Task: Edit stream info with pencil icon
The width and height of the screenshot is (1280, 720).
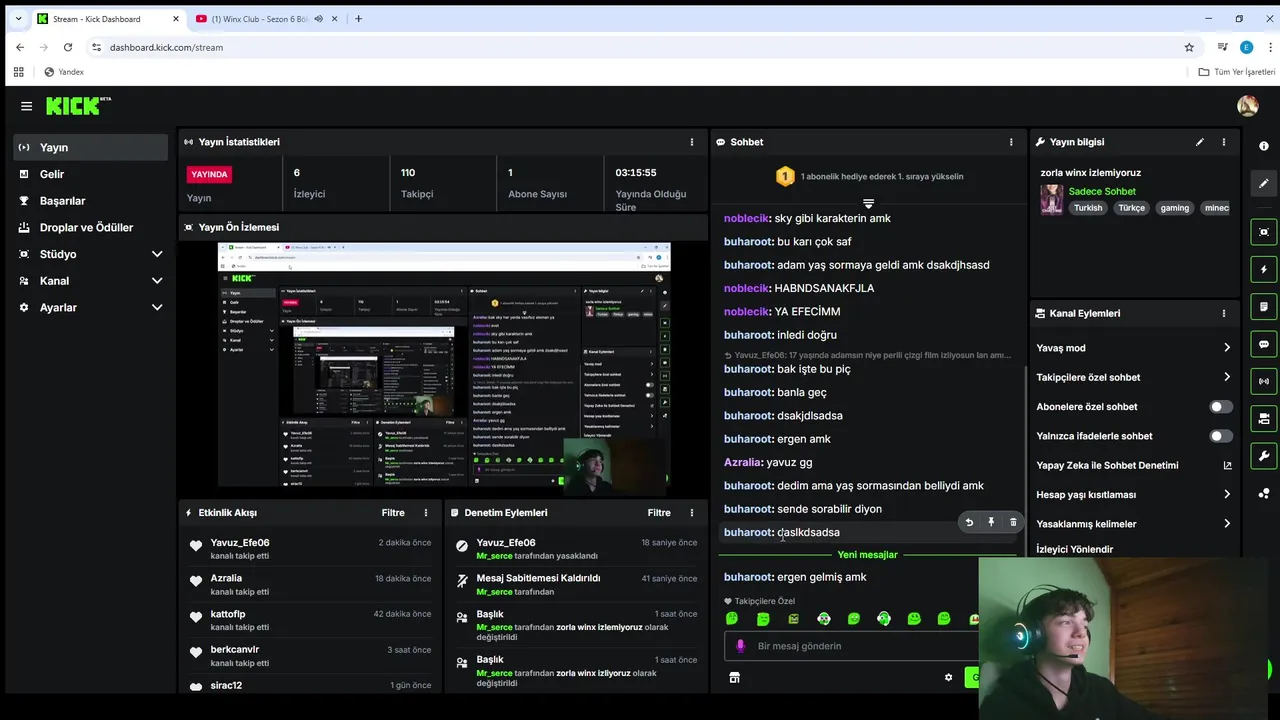Action: [1199, 142]
